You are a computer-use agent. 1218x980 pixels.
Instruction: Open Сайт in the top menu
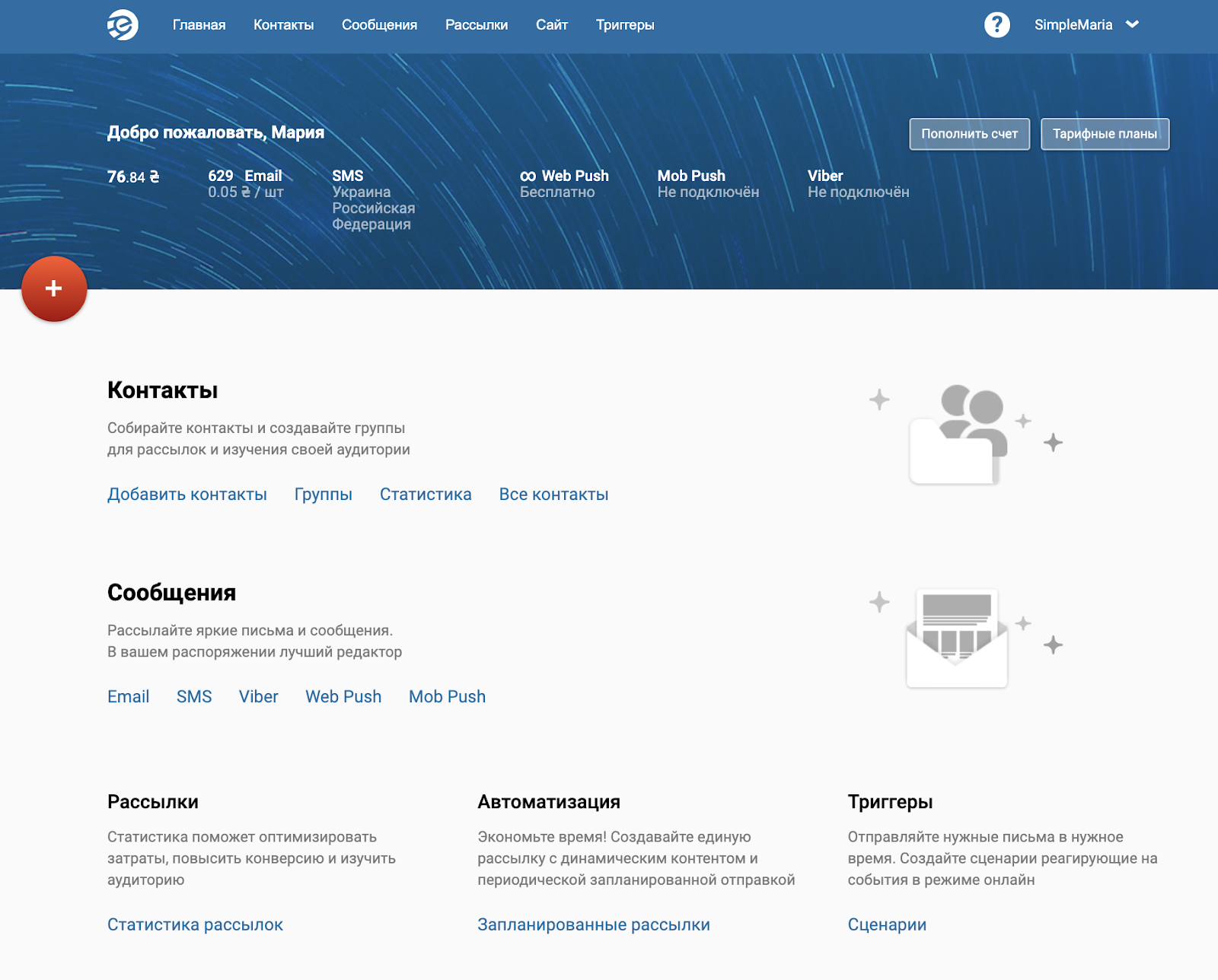(552, 24)
